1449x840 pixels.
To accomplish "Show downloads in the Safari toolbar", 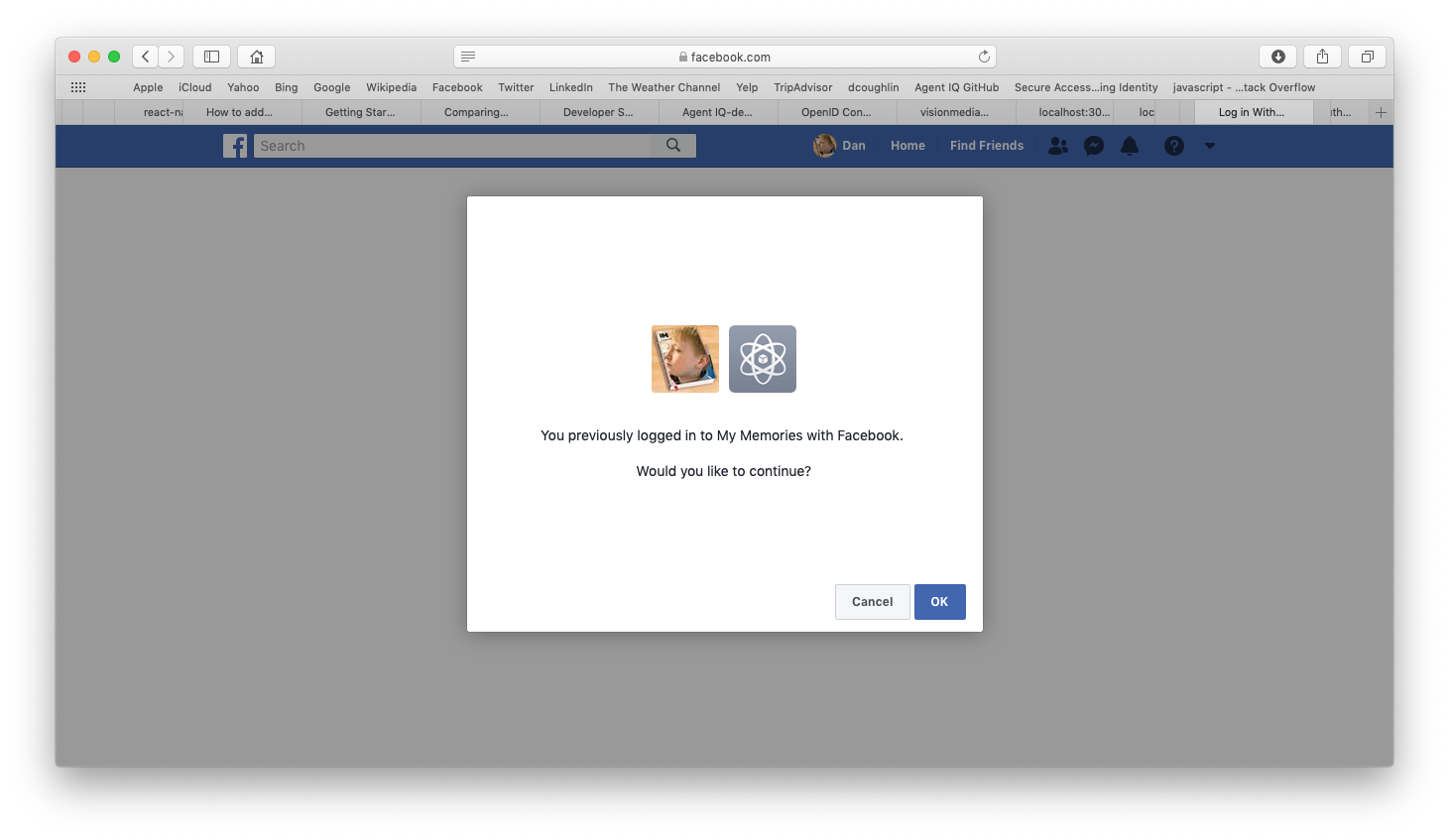I will 1278,57.
